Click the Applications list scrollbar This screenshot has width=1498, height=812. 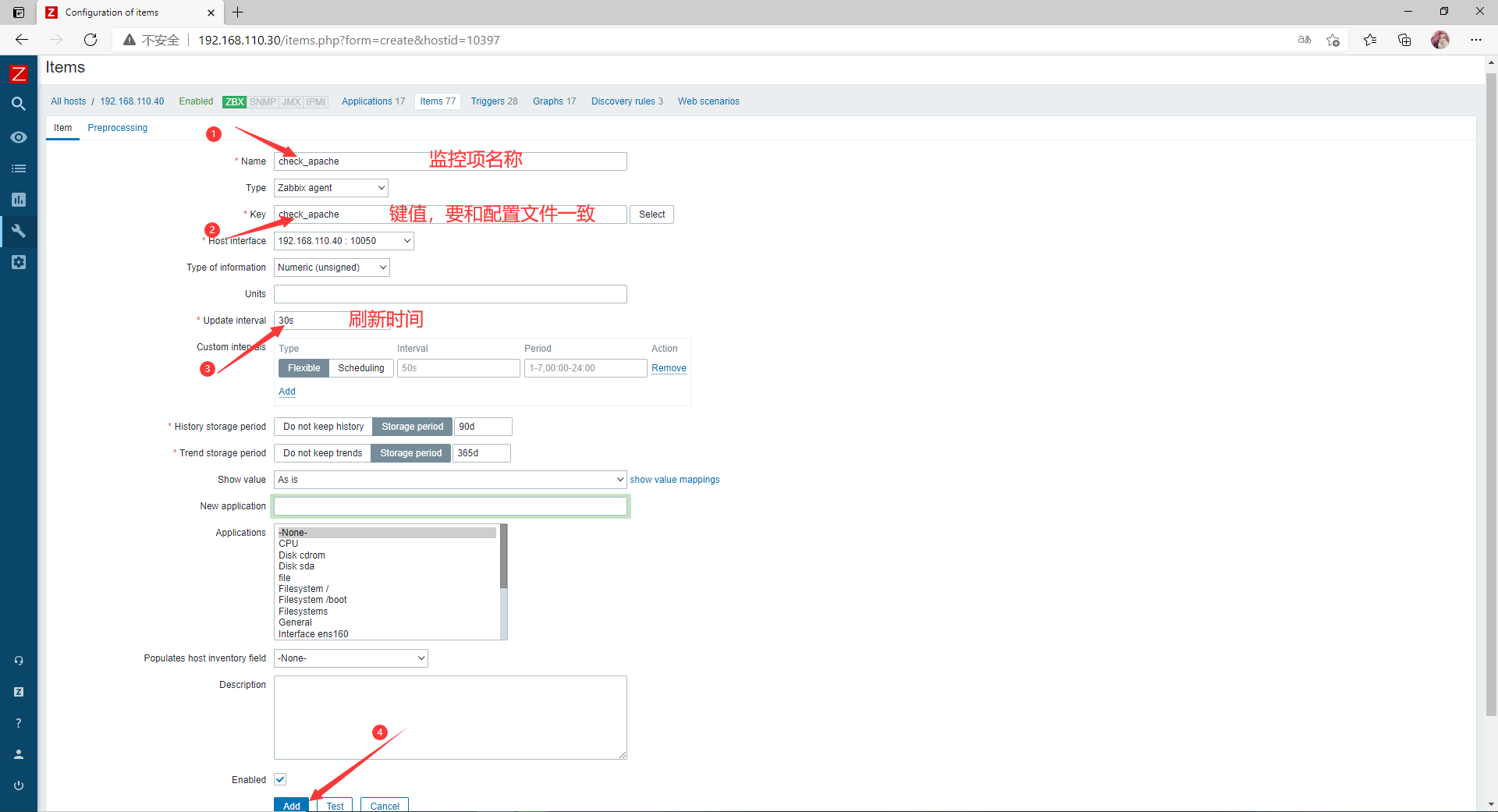point(503,556)
